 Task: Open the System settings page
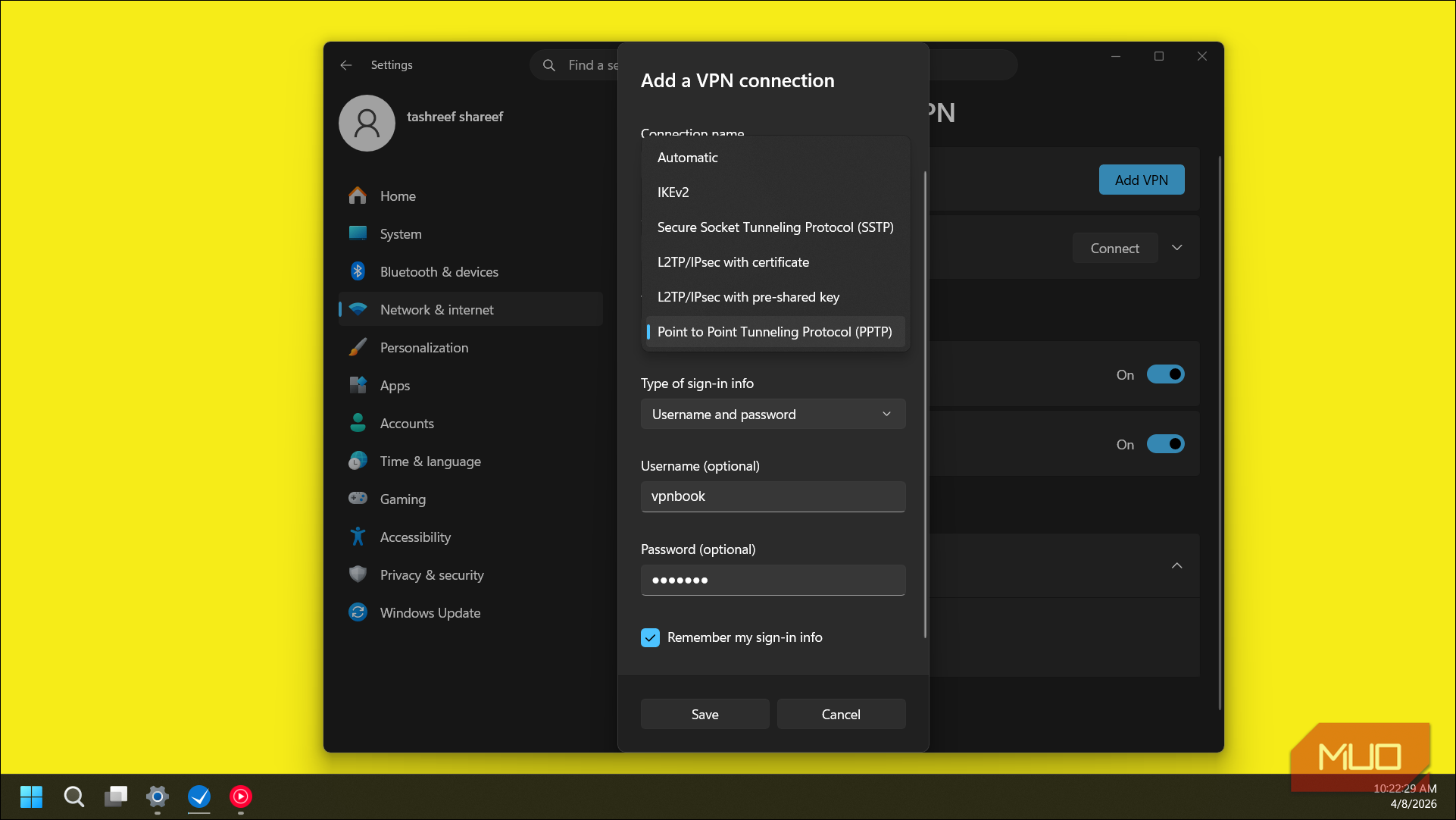[470, 234]
